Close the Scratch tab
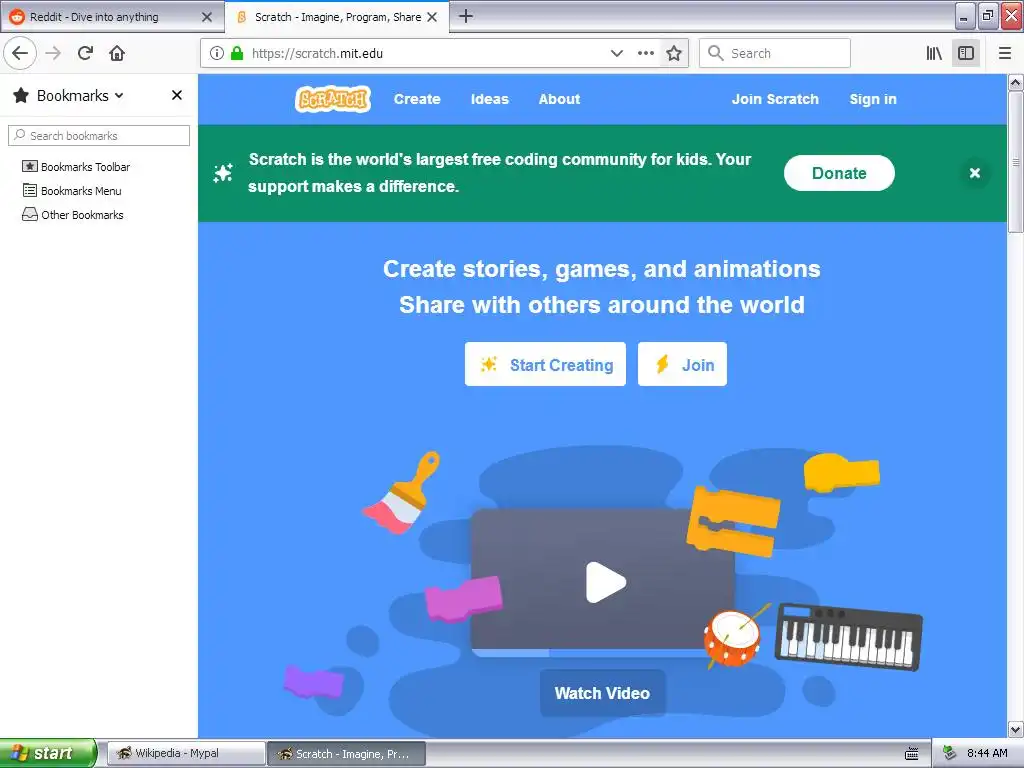The width and height of the screenshot is (1024, 768). pyautogui.click(x=432, y=17)
